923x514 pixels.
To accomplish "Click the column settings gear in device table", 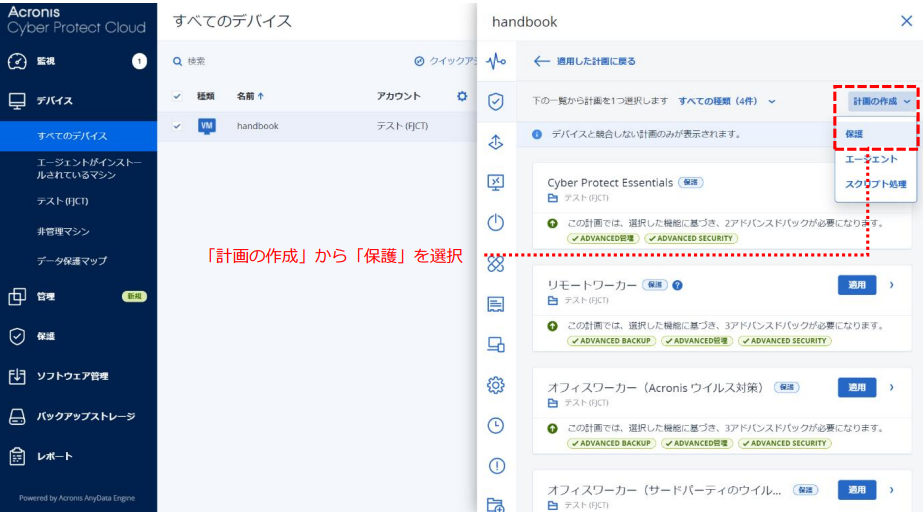I will [462, 96].
